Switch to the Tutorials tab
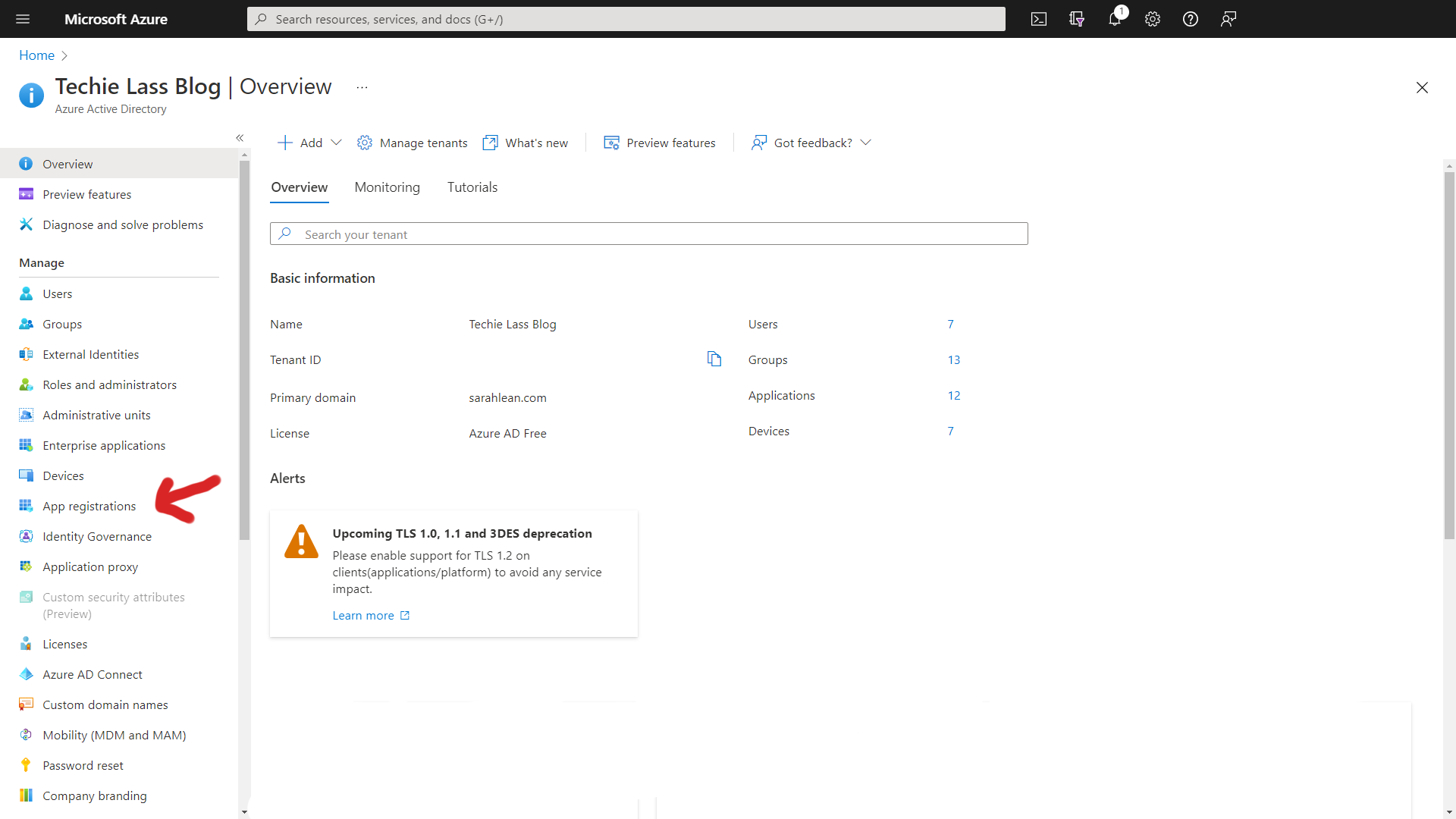The width and height of the screenshot is (1456, 819). [472, 187]
